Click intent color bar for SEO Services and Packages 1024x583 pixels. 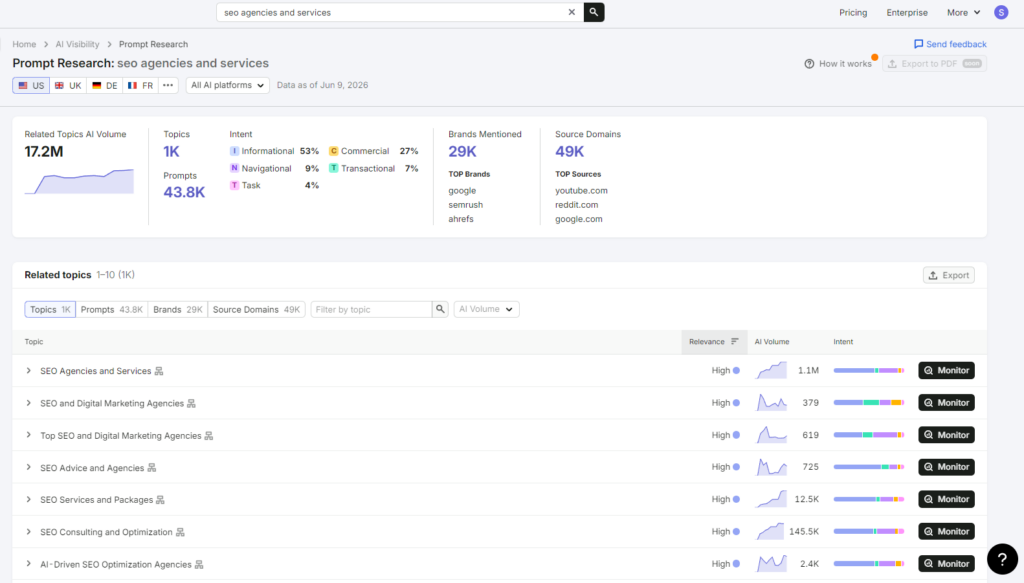click(x=869, y=499)
